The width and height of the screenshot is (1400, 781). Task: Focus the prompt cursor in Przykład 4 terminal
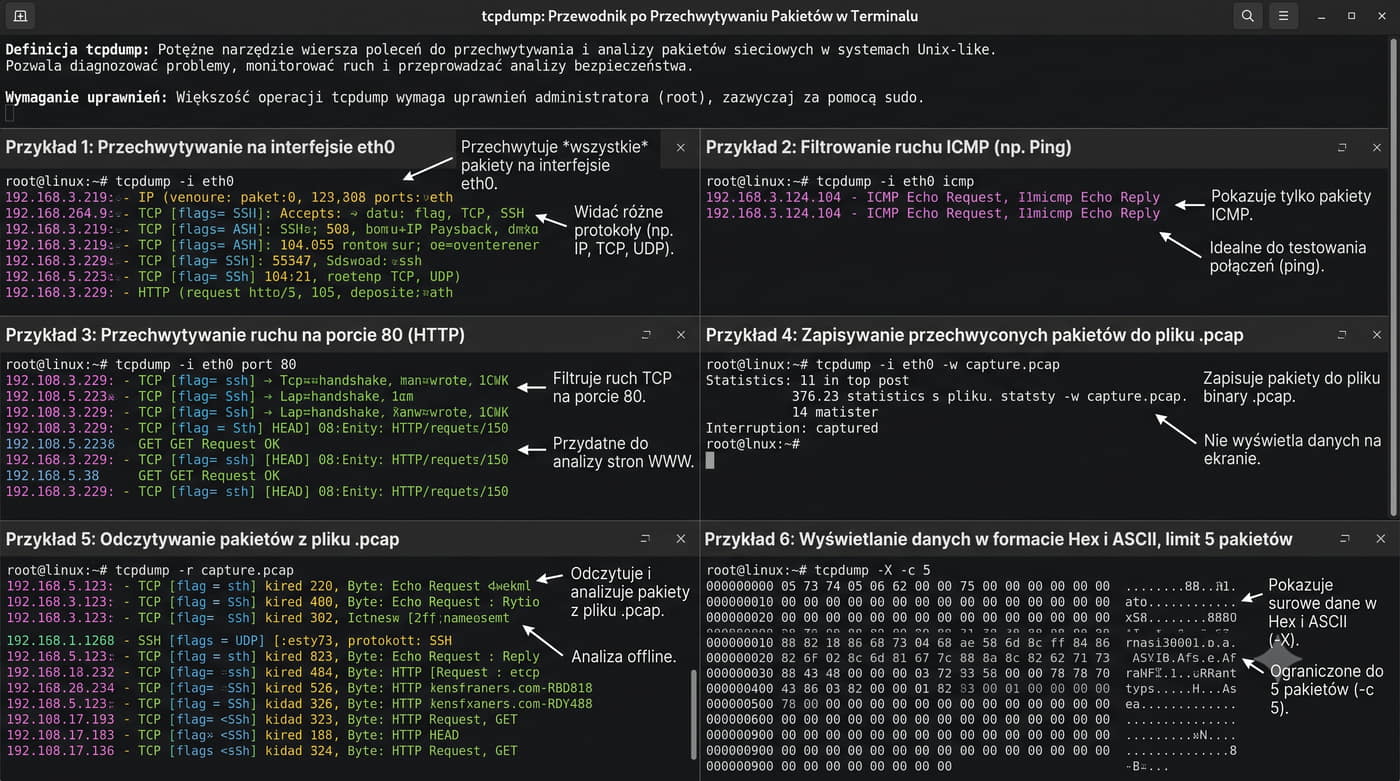pyautogui.click(x=710, y=460)
